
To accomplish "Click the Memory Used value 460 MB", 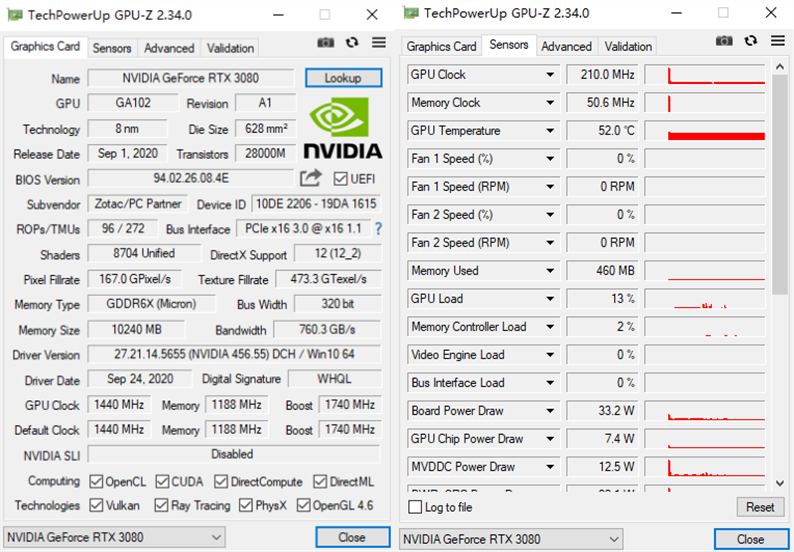I will [x=602, y=271].
